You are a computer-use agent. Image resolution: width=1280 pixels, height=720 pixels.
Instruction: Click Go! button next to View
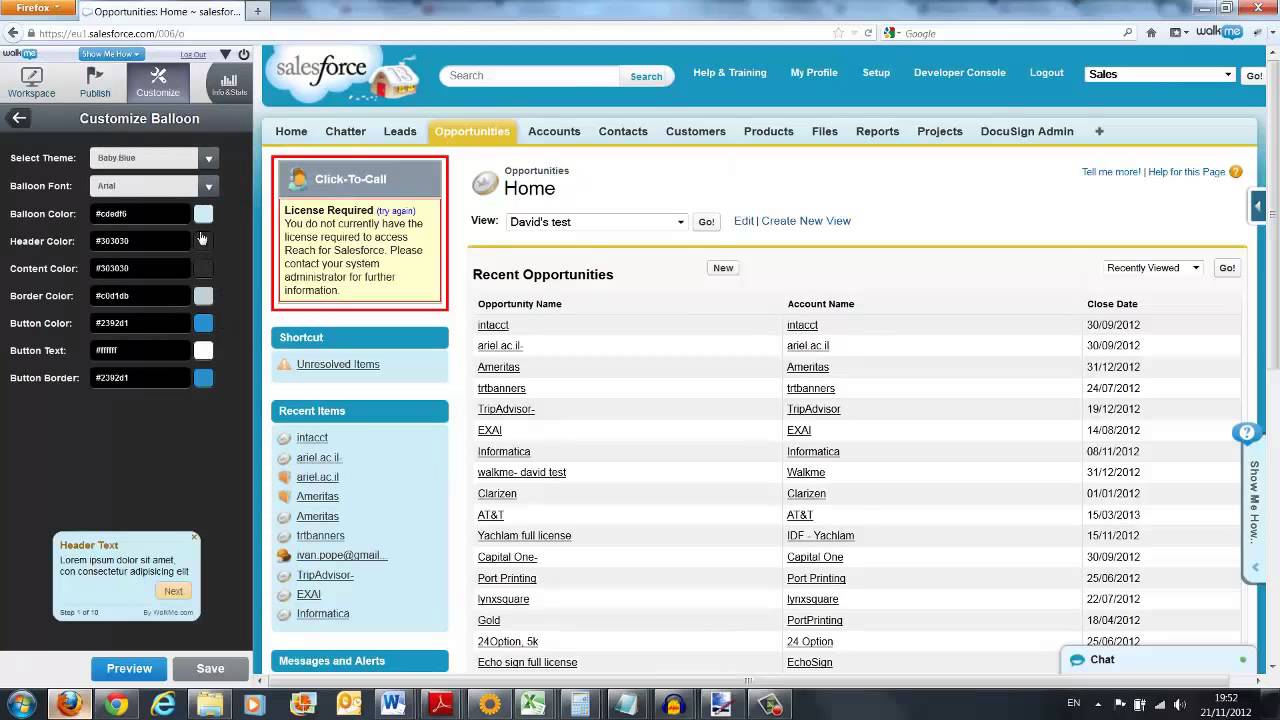(706, 222)
